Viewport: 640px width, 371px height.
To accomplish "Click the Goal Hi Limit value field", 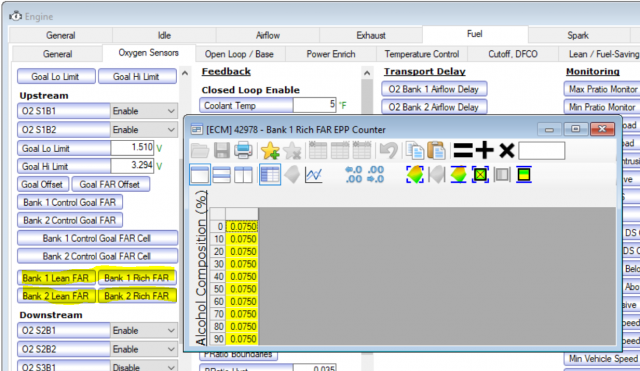I will [132, 165].
